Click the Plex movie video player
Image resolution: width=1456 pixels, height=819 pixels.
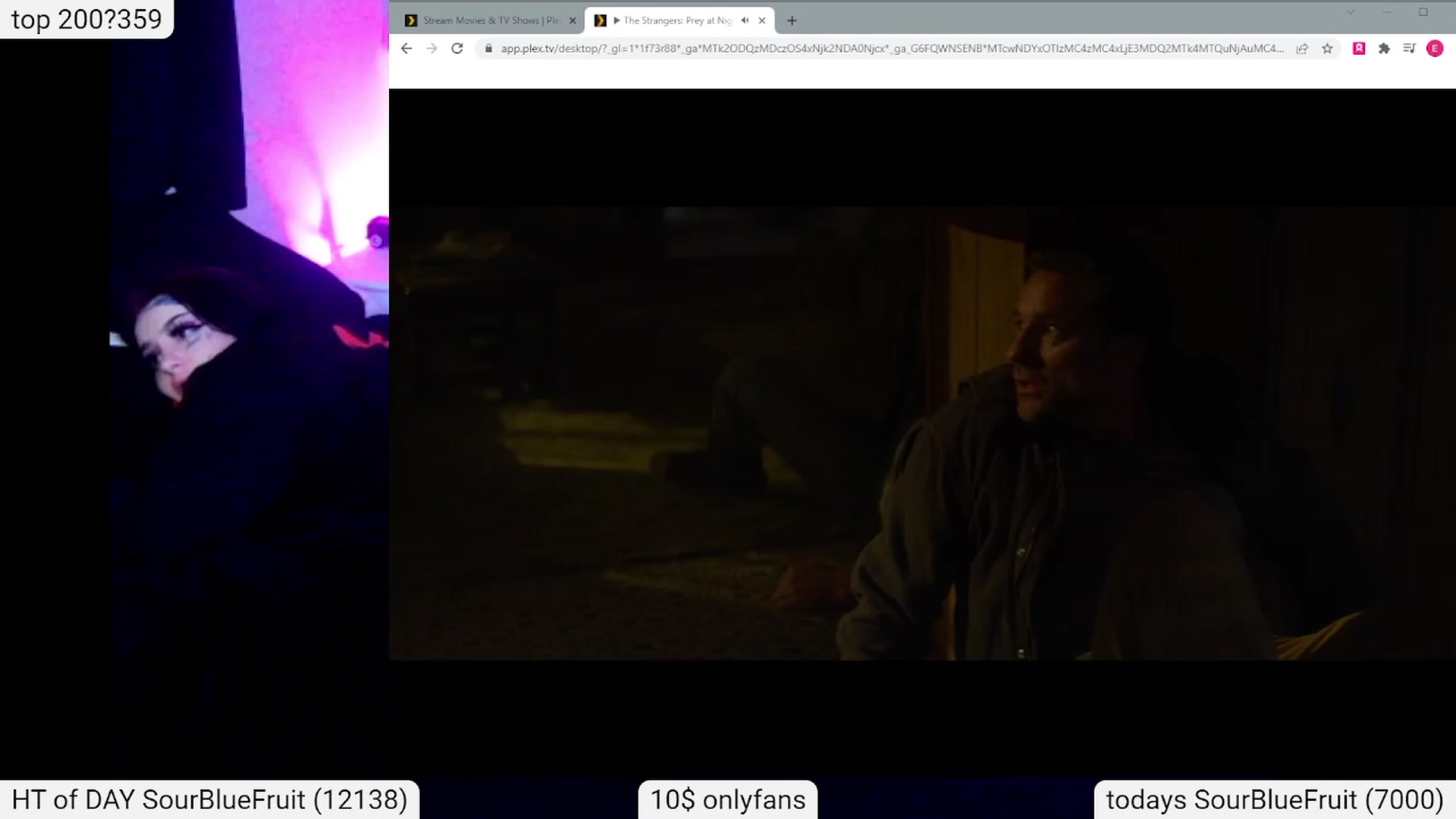pos(922,434)
